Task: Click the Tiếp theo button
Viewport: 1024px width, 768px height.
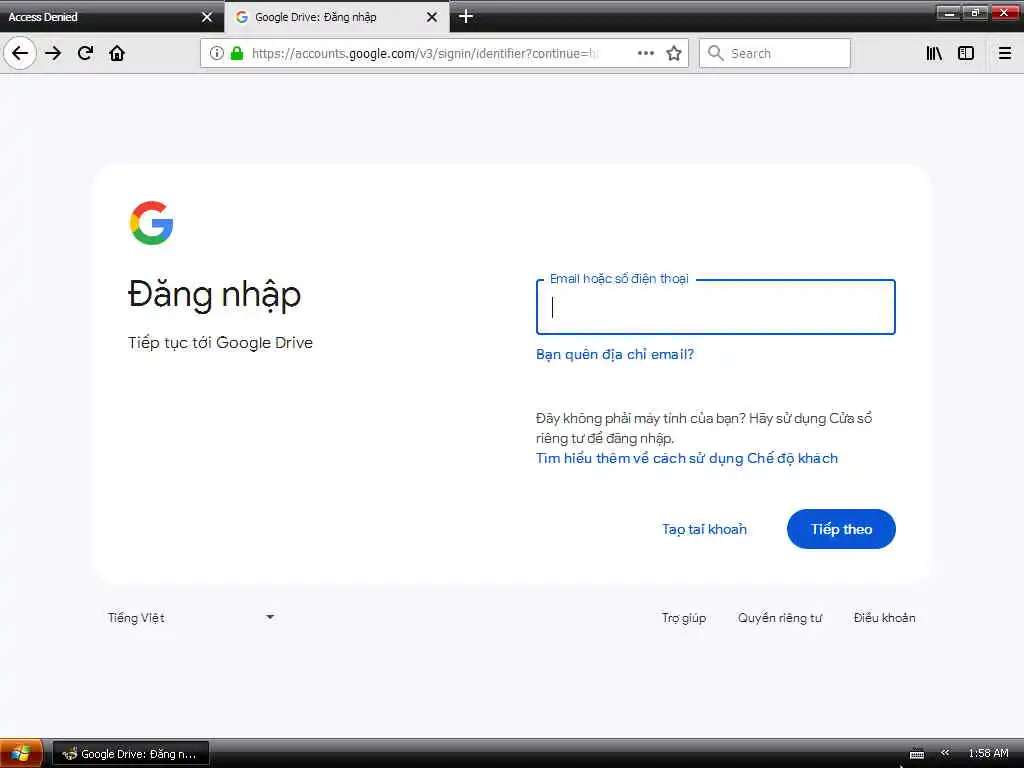Action: point(841,529)
